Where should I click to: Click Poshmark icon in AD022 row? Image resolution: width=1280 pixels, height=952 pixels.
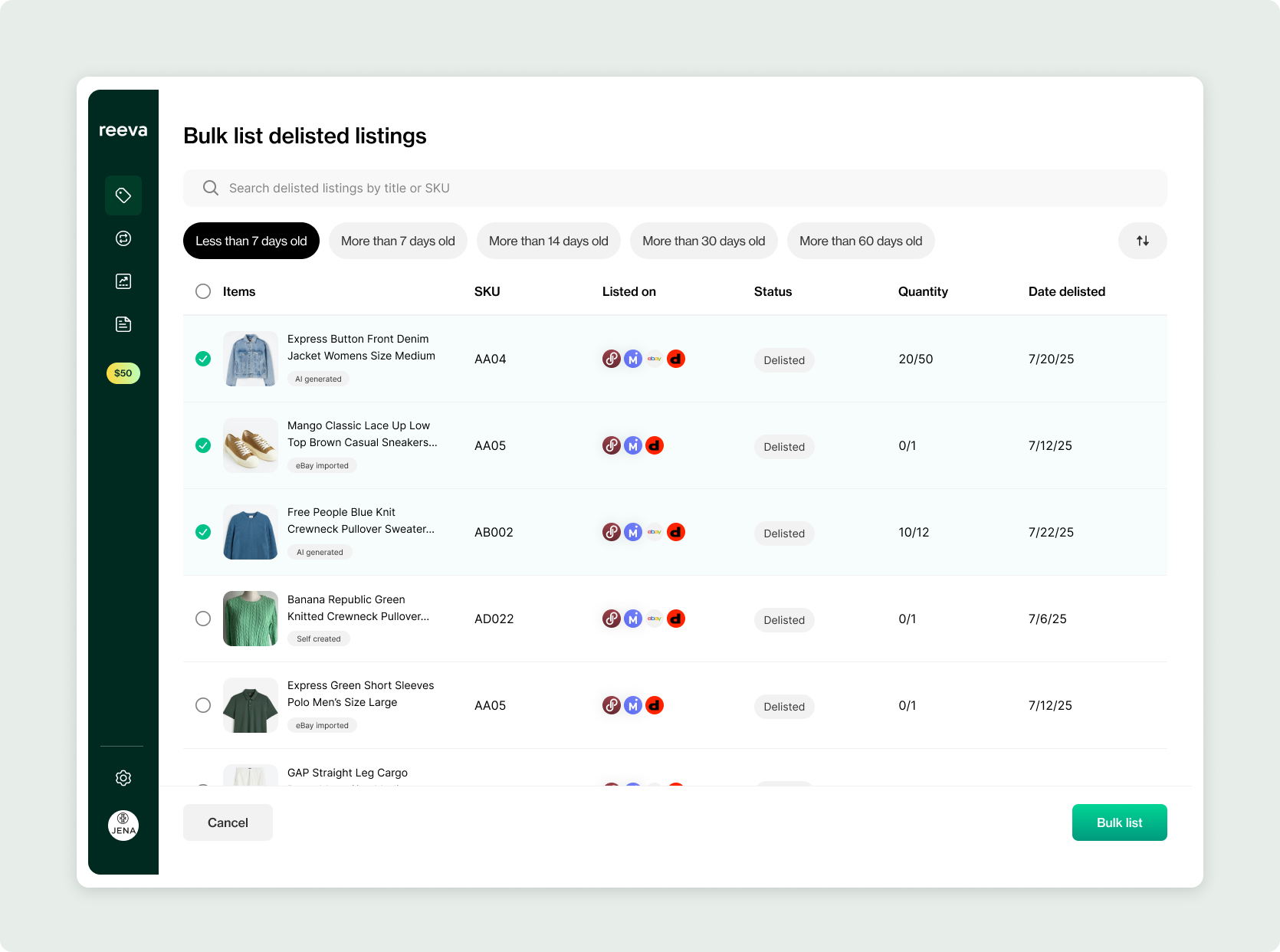pyautogui.click(x=612, y=619)
